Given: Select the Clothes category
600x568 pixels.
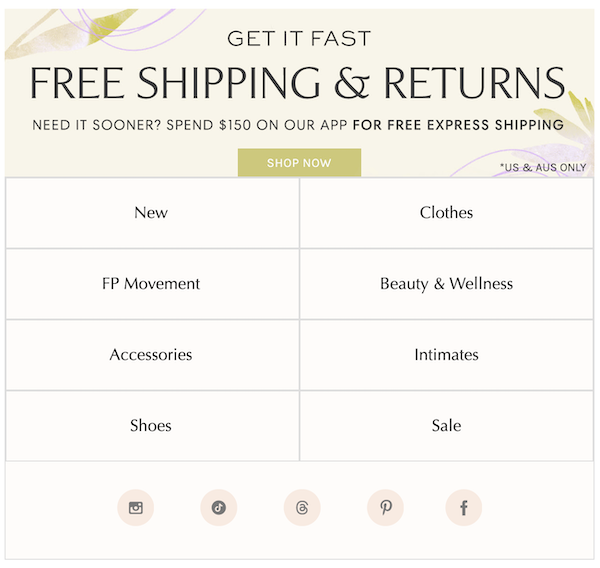Looking at the screenshot, I should [x=447, y=213].
